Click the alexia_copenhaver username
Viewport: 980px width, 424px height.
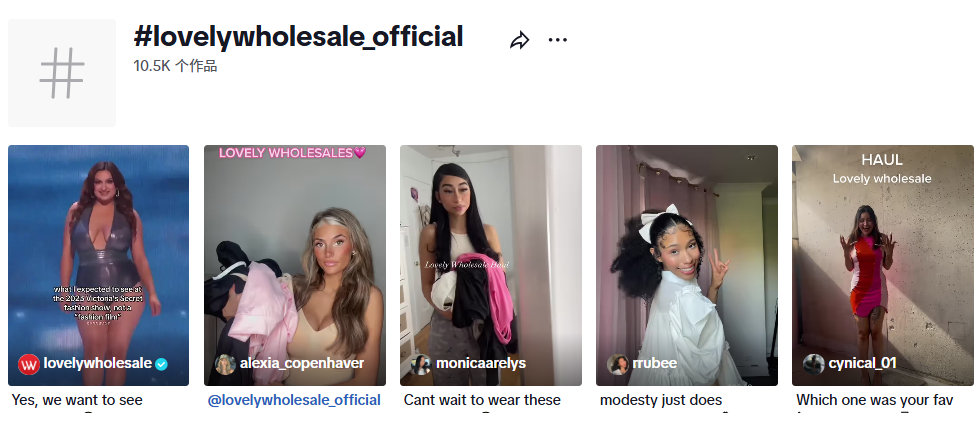tap(302, 363)
